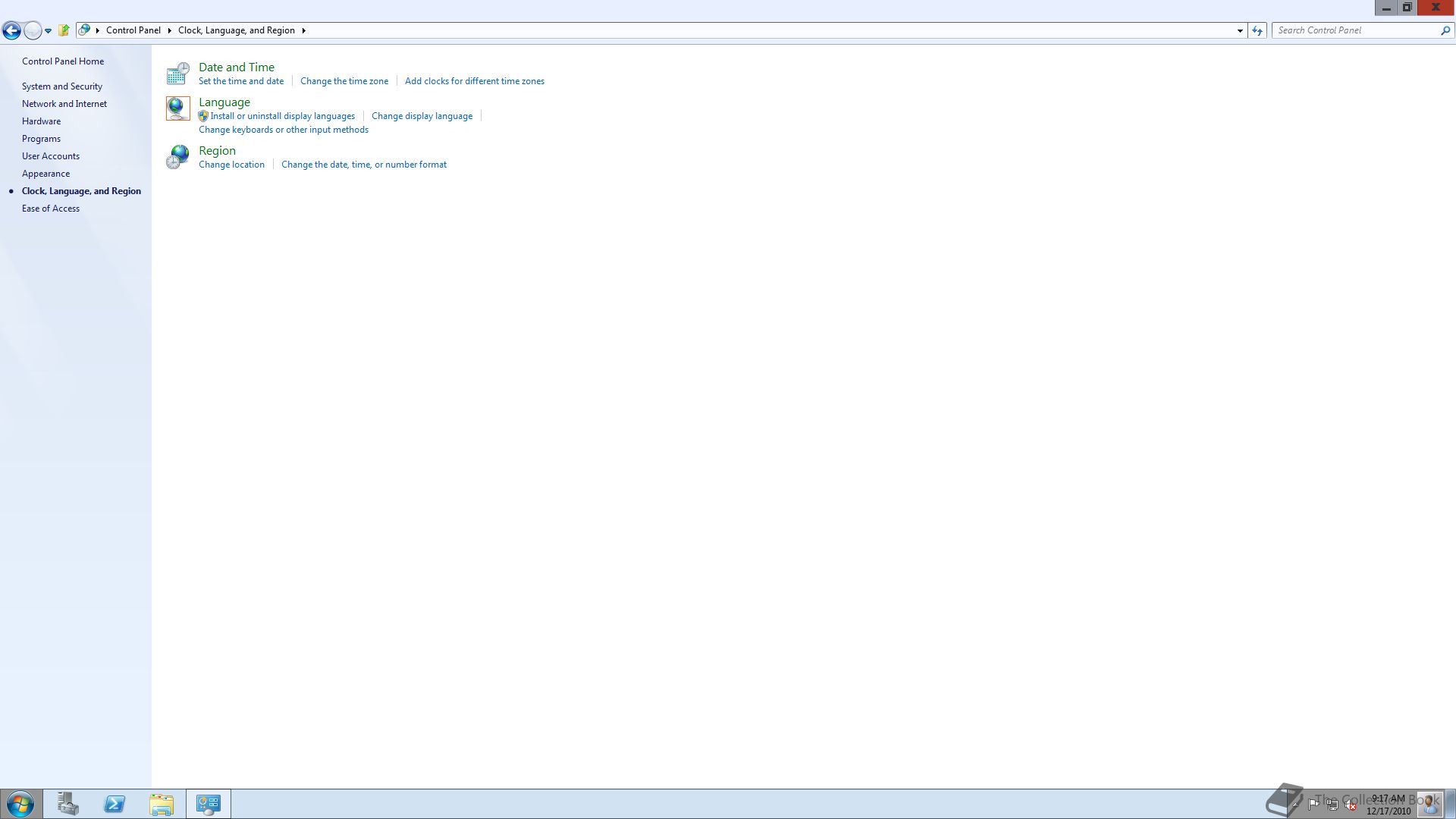
Task: Launch Server Manager from the taskbar
Action: pos(67,804)
